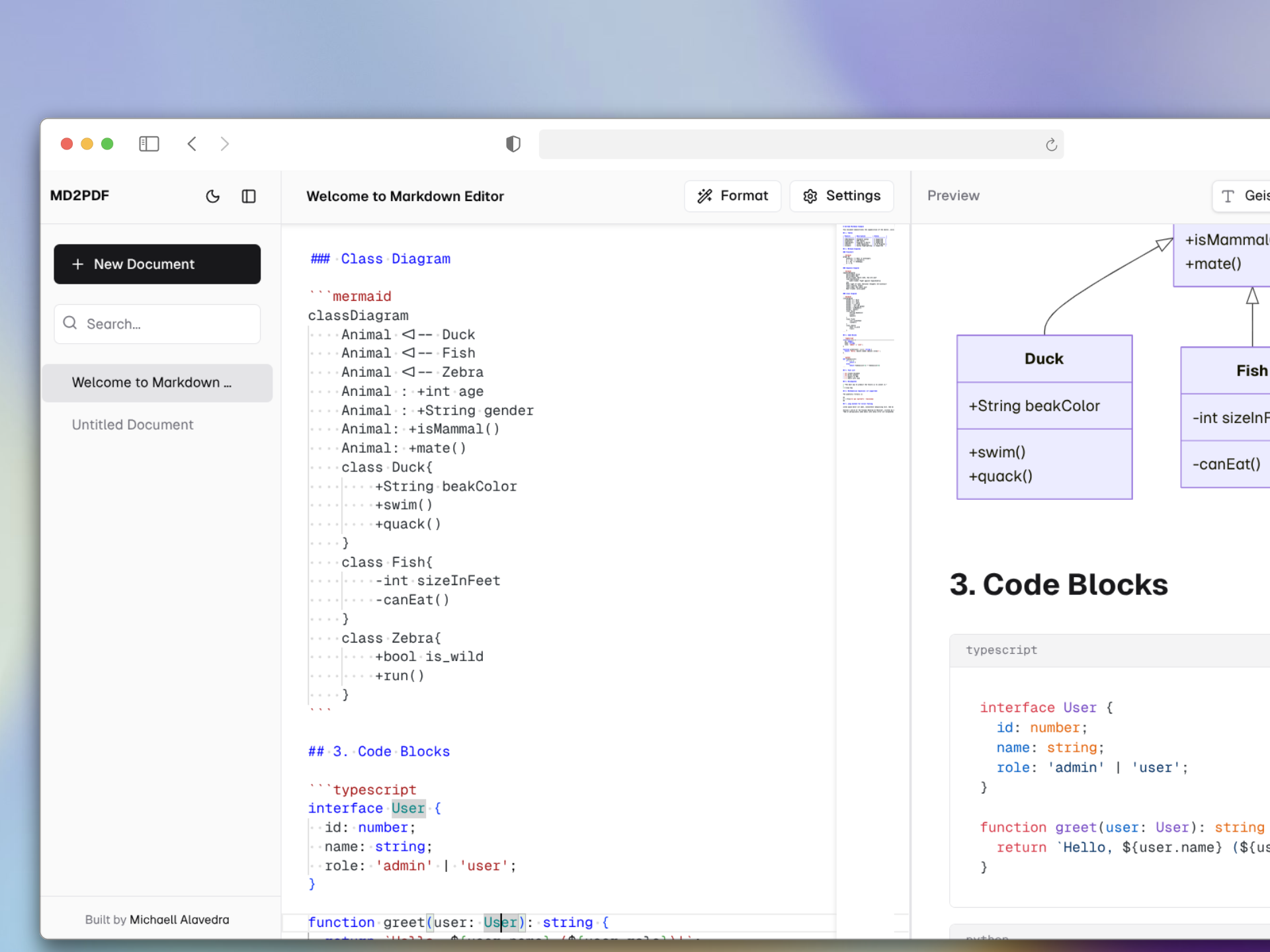Click the Duck class box in diagram
1270x952 pixels.
1044,417
